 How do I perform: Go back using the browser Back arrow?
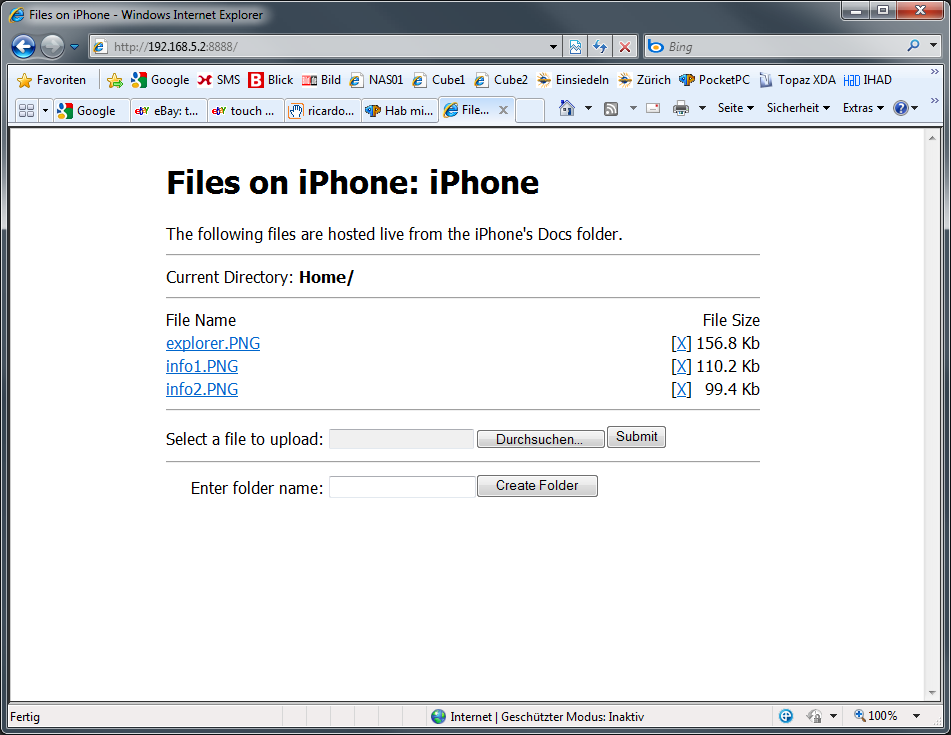24,47
